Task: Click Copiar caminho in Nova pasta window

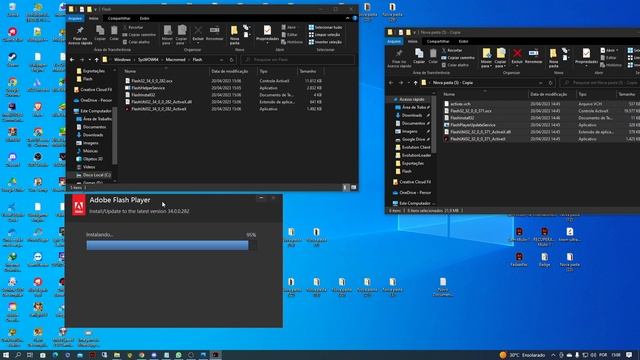Action: [458, 58]
